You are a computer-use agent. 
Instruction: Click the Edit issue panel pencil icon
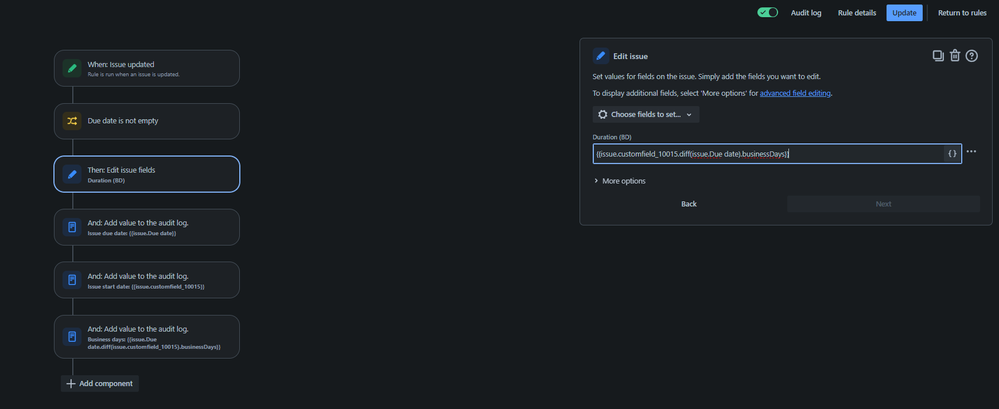point(601,56)
